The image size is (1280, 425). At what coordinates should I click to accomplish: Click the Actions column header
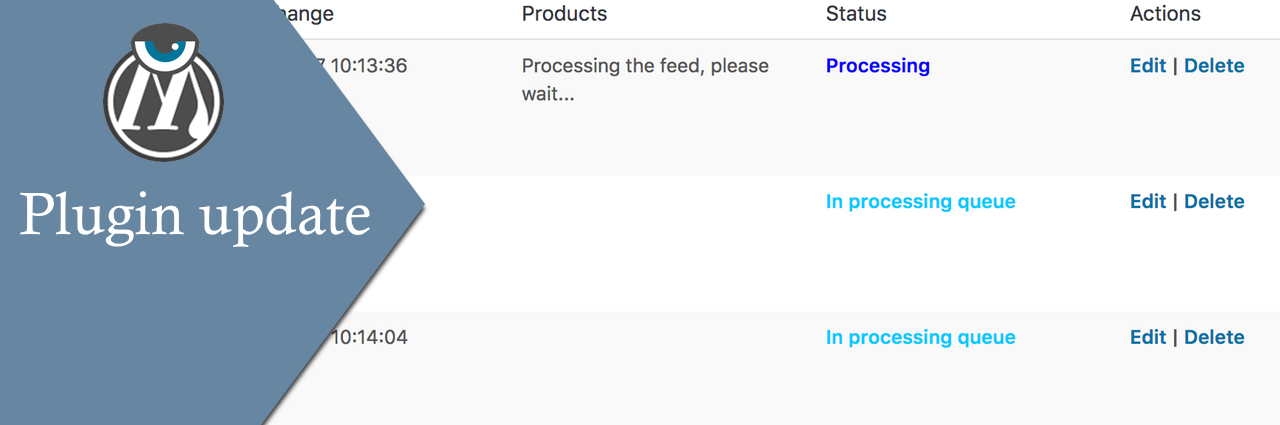pos(1165,14)
